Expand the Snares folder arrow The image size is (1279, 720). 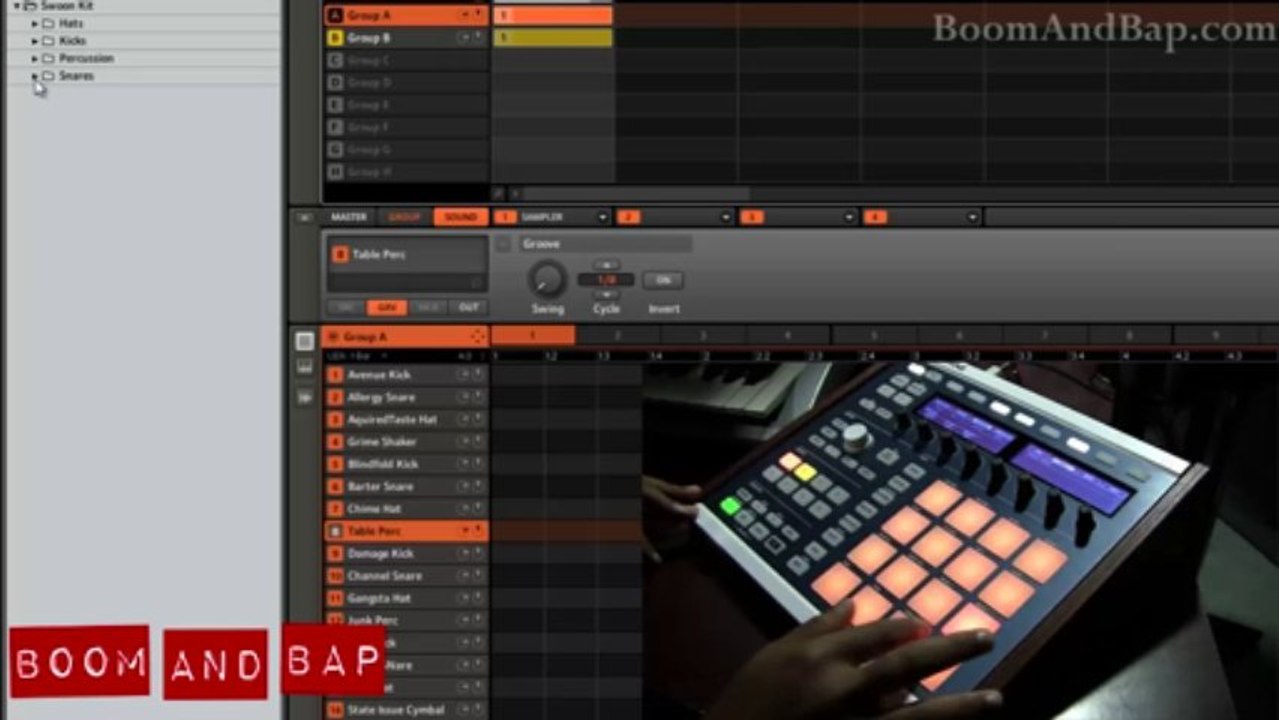click(x=35, y=76)
